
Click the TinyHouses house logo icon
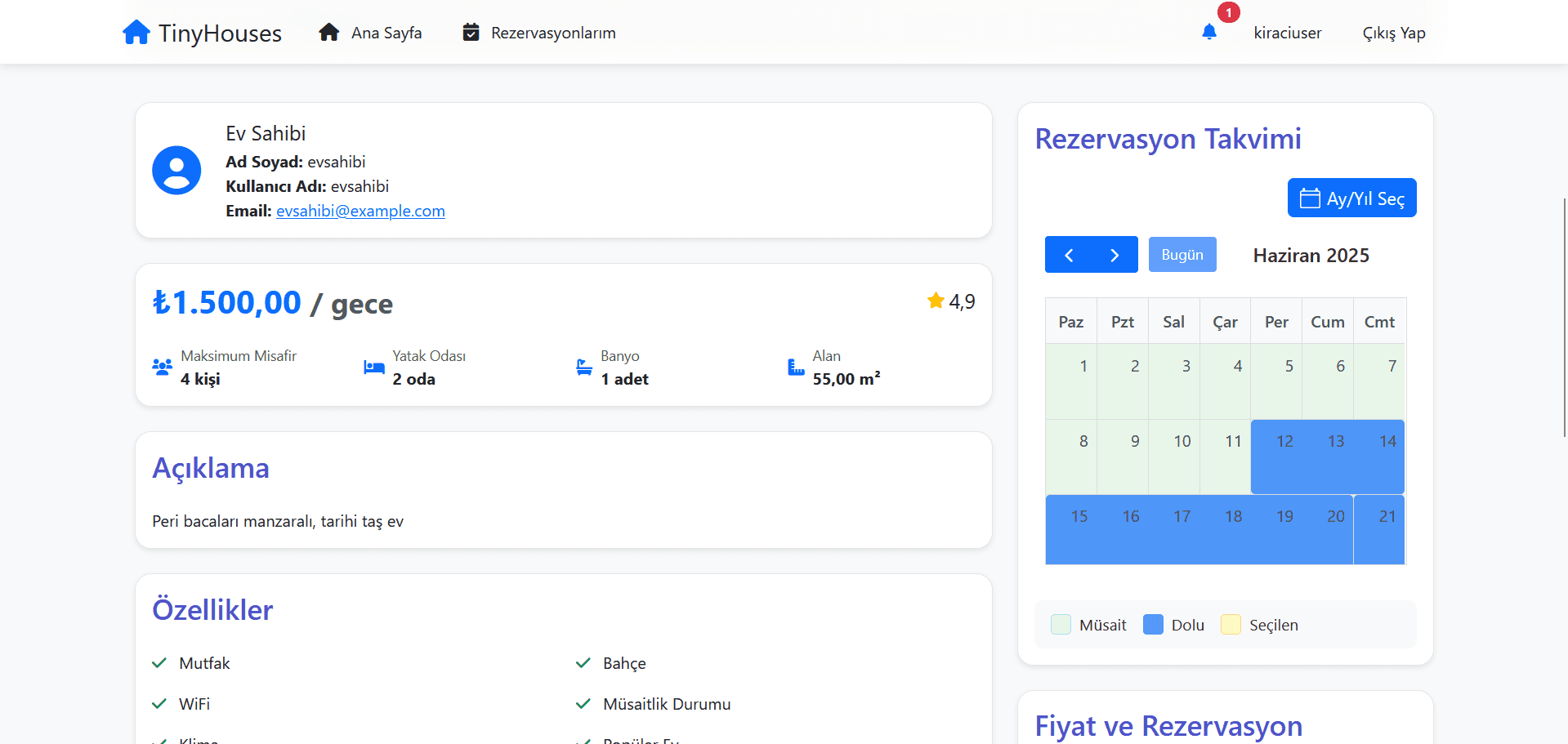click(136, 33)
